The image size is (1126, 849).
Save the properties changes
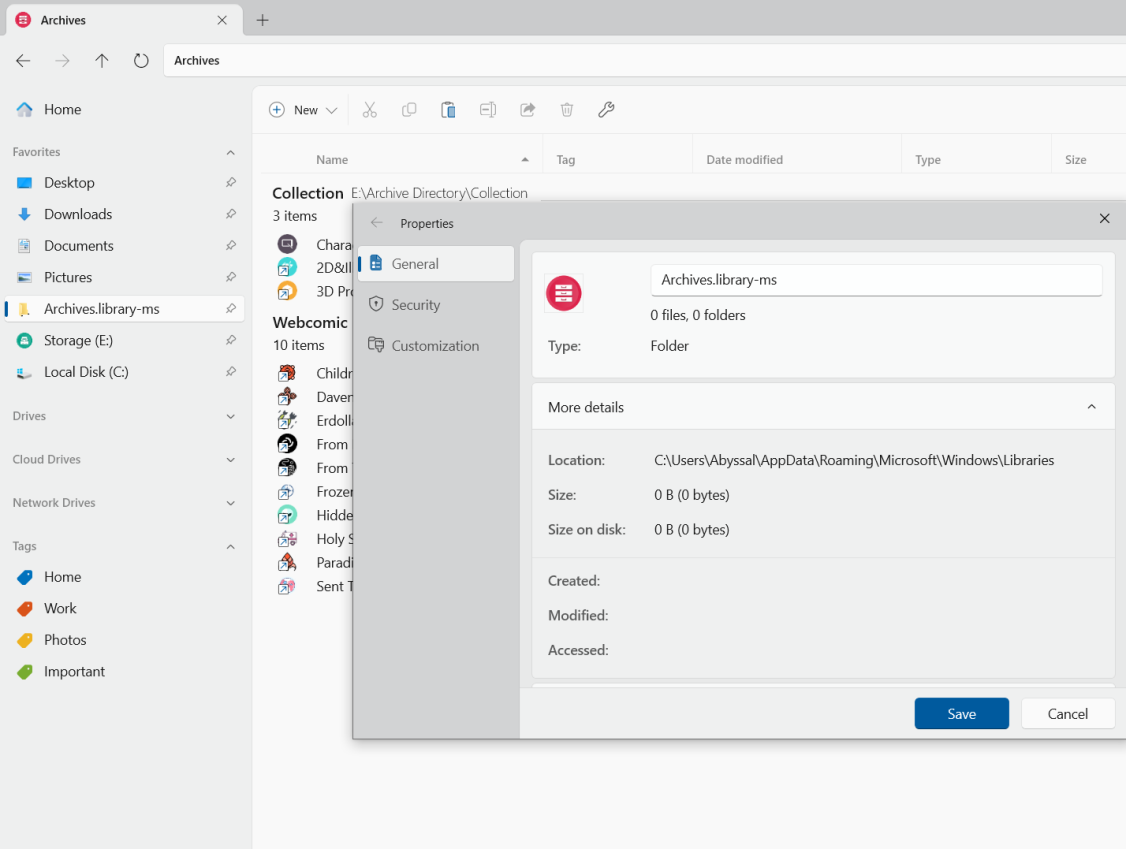pos(961,713)
